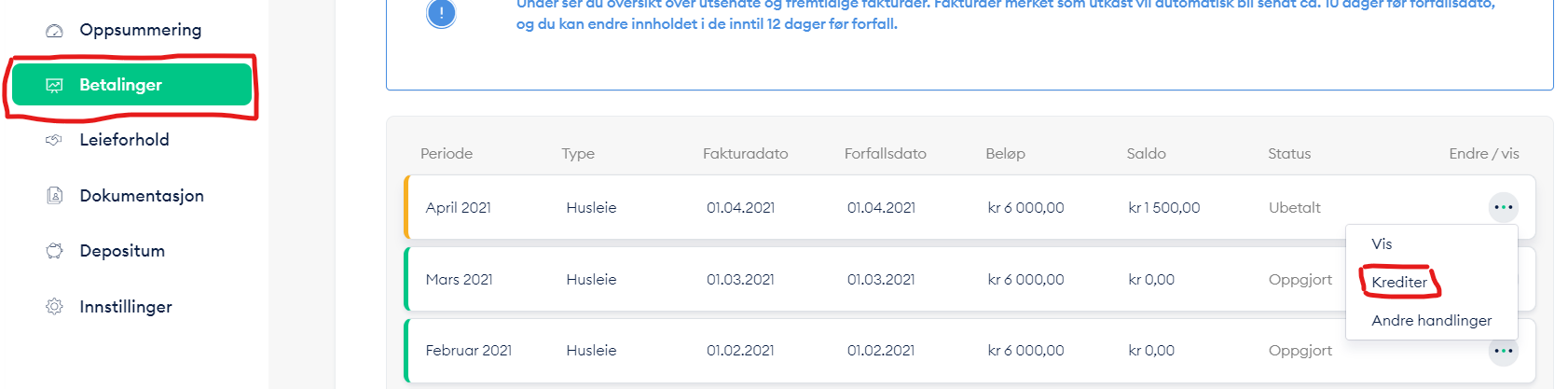
Task: Open Innstillinger settings page
Action: (126, 307)
